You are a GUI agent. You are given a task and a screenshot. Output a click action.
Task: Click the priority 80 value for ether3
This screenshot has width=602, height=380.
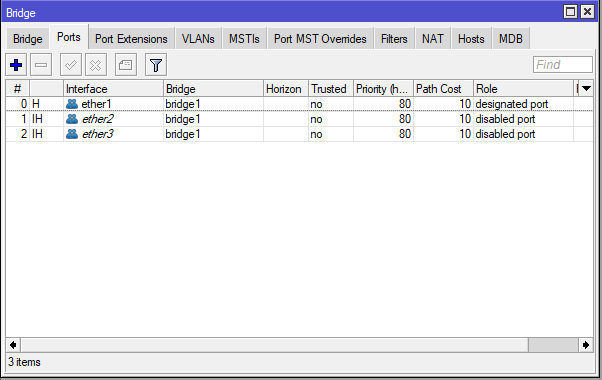click(x=405, y=134)
